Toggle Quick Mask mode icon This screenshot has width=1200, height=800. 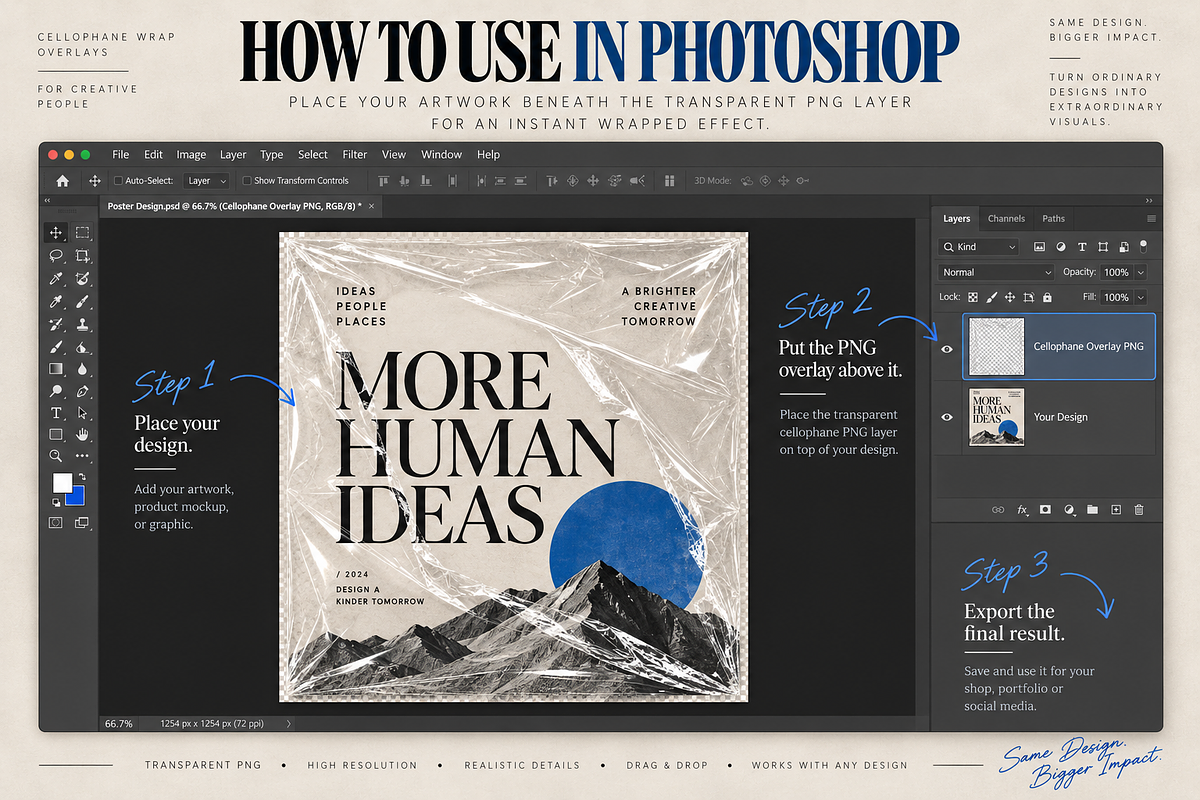coord(56,522)
